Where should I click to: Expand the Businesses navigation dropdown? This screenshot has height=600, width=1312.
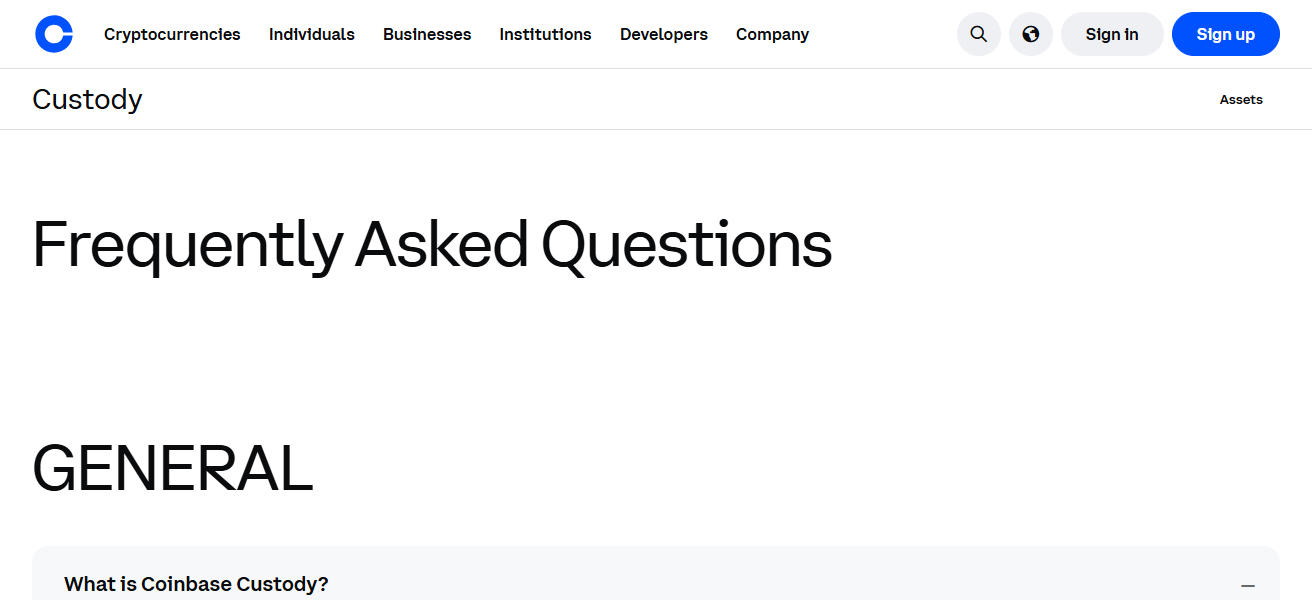pyautogui.click(x=427, y=34)
